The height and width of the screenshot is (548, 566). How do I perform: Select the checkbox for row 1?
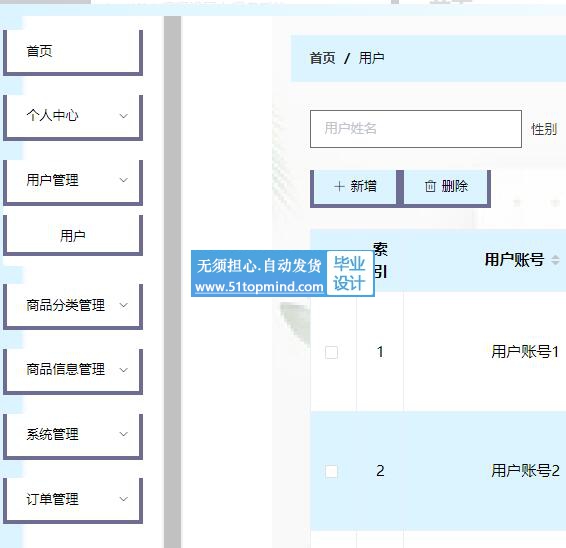click(331, 352)
